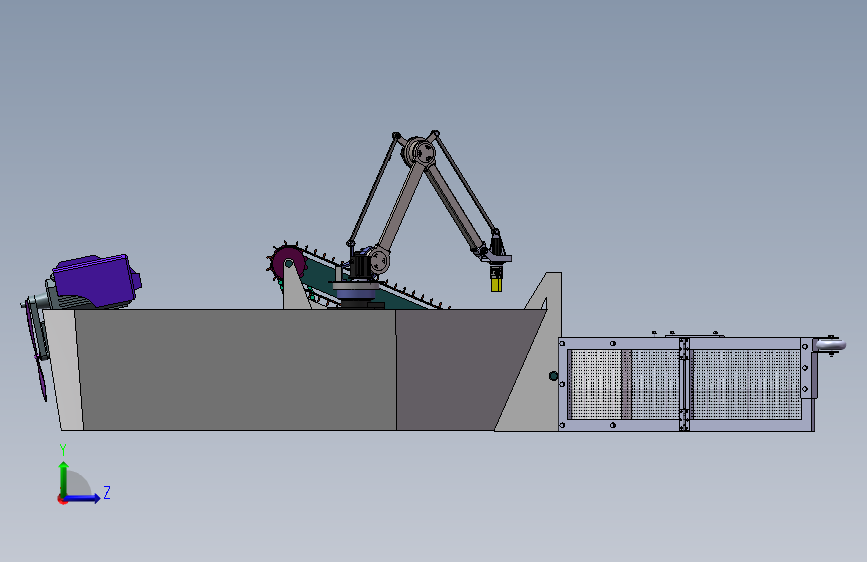Select the silver handle at frame's right end

click(830, 346)
